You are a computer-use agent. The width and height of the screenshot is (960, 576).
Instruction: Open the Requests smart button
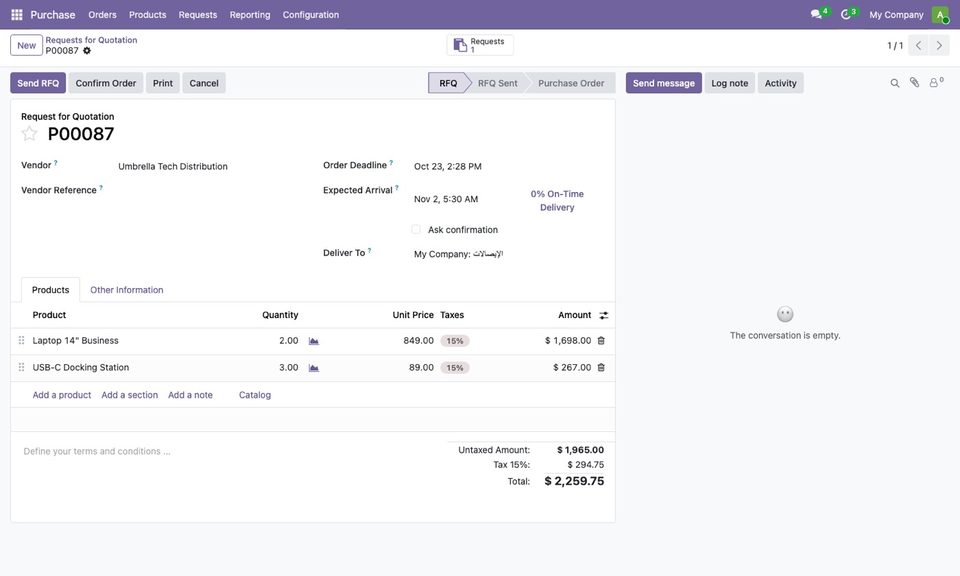click(x=480, y=45)
